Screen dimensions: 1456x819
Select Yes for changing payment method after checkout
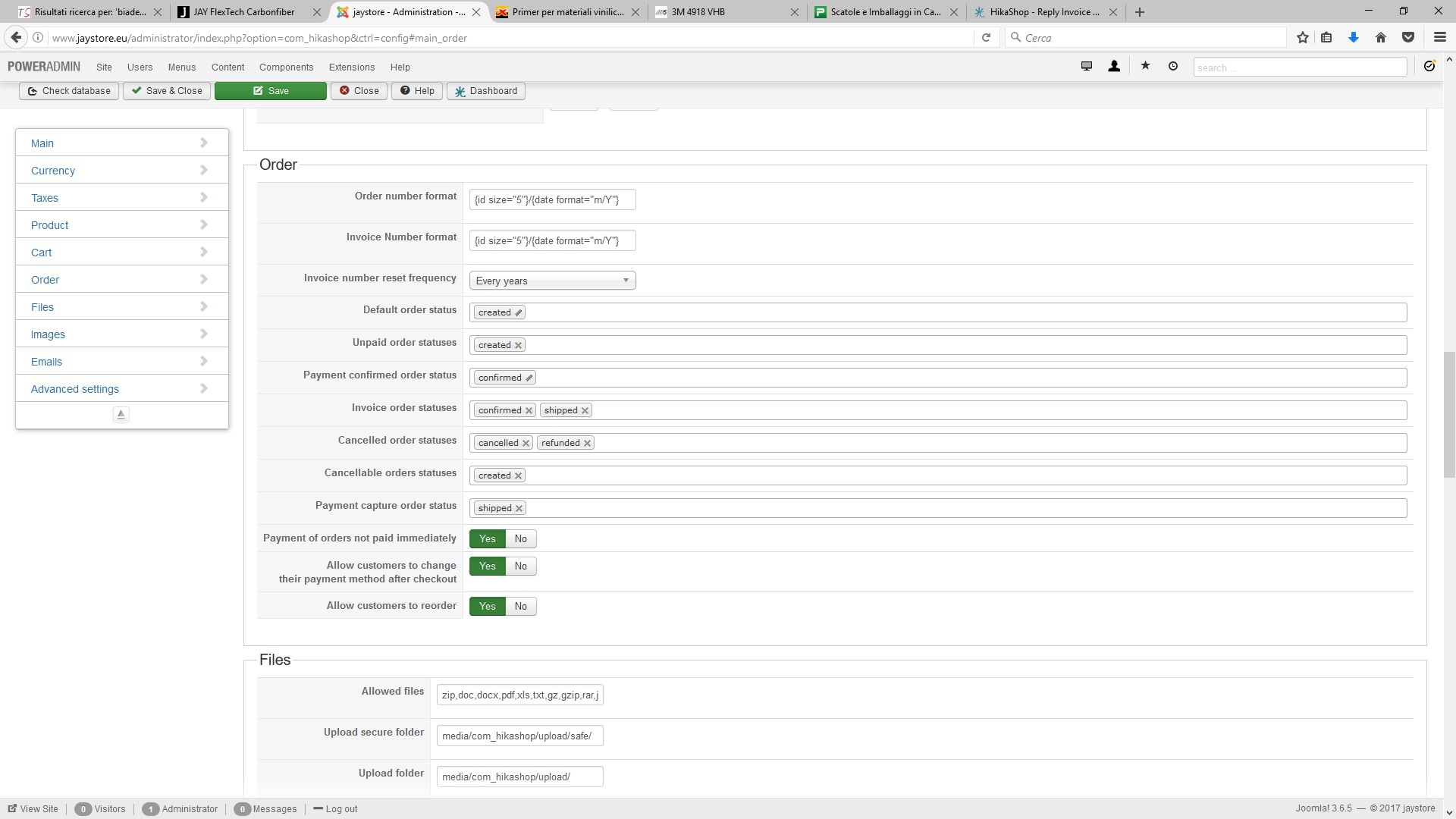(x=487, y=566)
